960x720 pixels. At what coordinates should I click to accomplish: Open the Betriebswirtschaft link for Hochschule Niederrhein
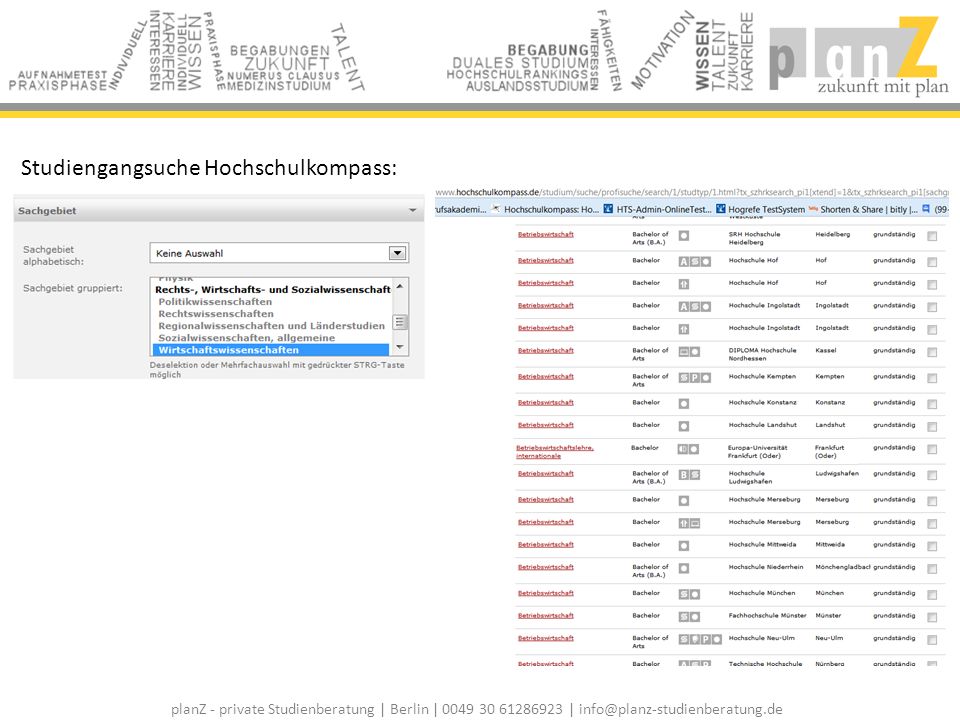(x=546, y=567)
